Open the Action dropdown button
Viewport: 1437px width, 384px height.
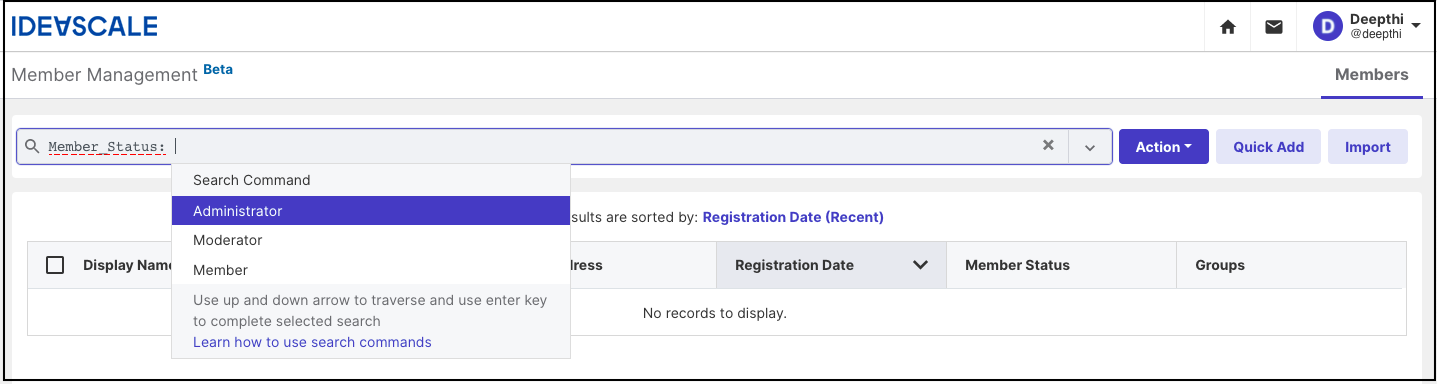1164,147
